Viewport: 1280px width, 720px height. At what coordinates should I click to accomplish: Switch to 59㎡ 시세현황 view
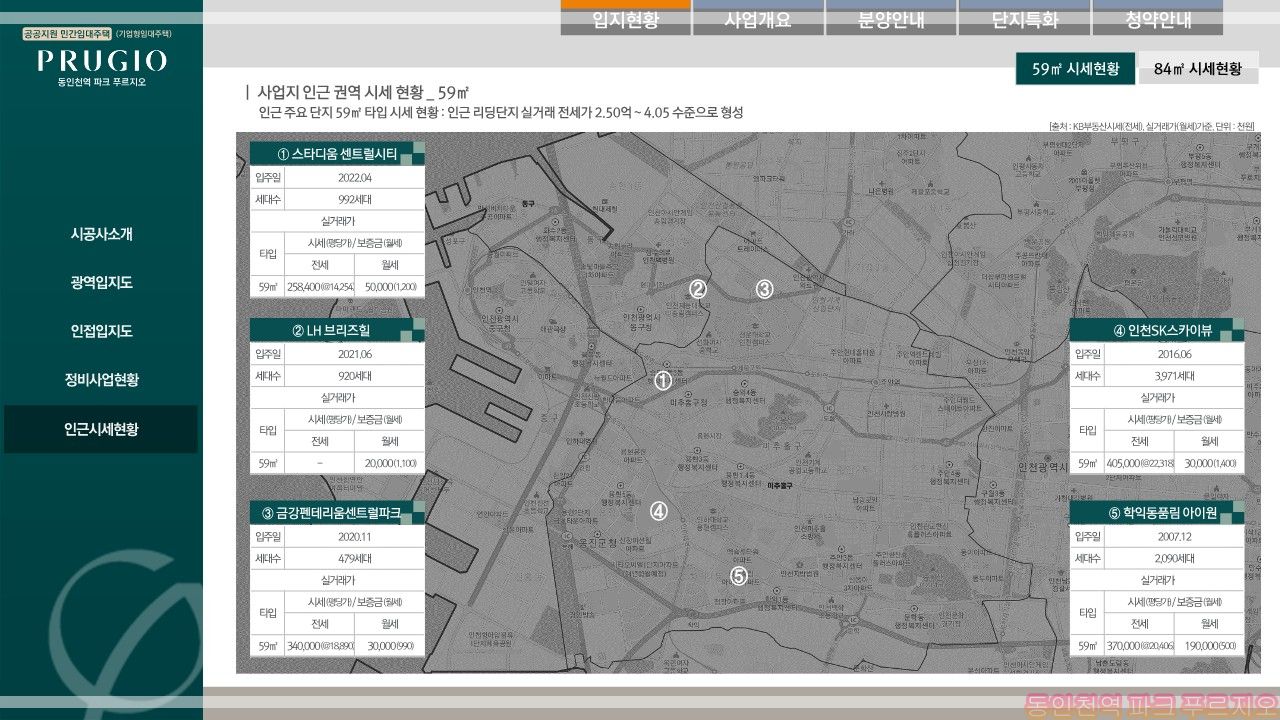[1076, 68]
